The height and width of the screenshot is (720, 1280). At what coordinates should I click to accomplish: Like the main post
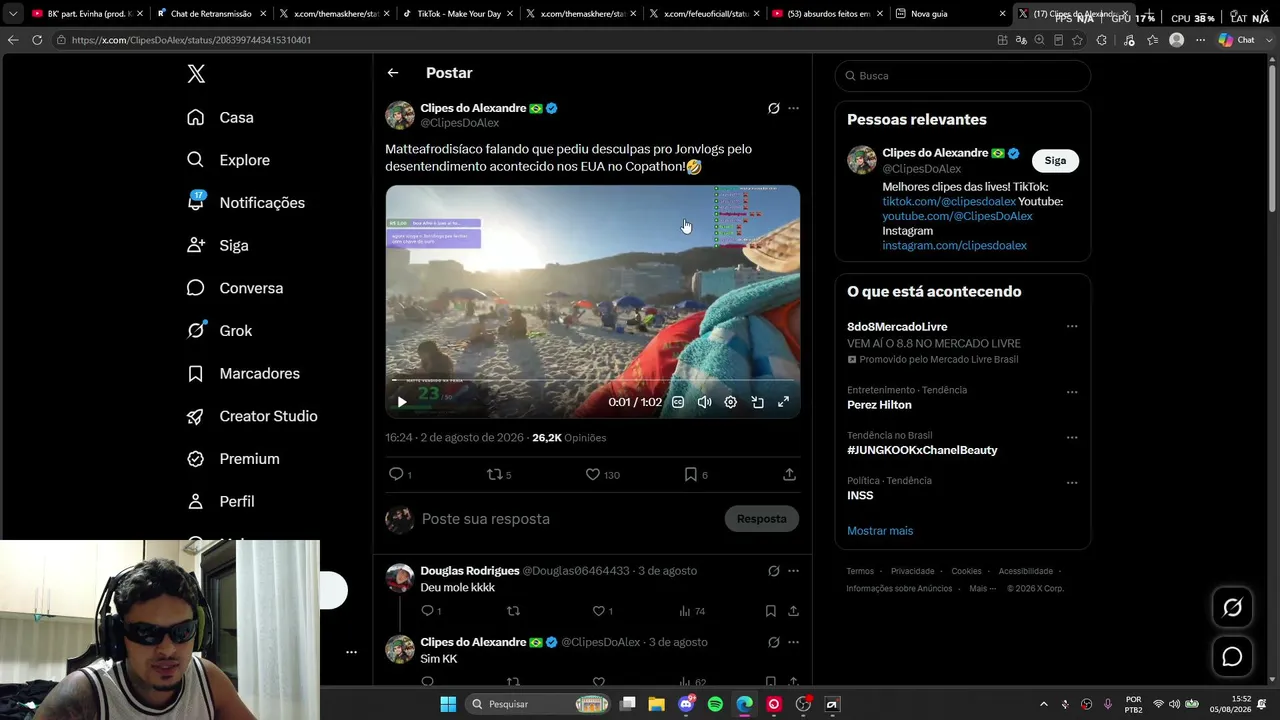coord(602,474)
